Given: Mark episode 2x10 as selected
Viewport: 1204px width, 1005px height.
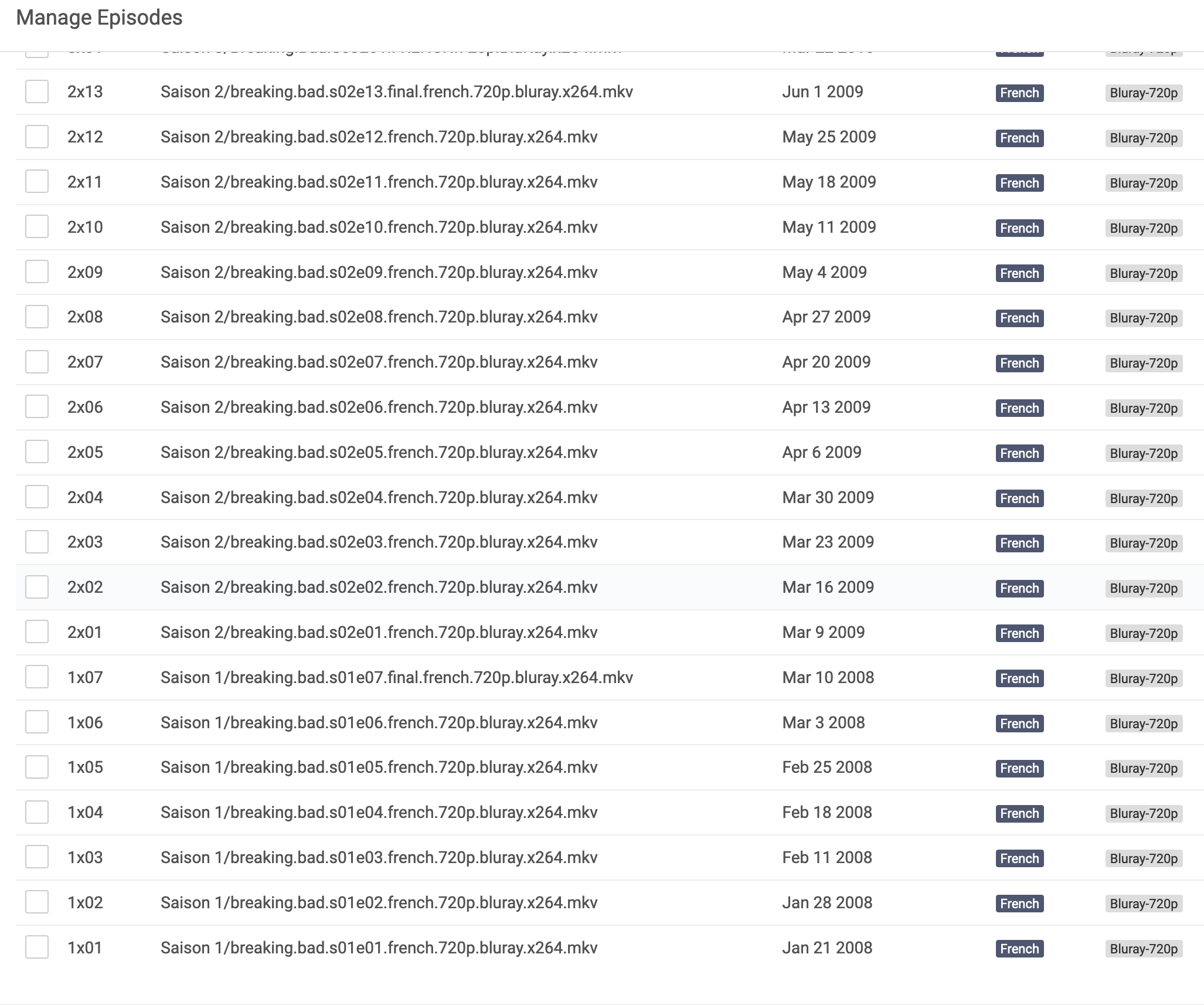Looking at the screenshot, I should point(37,226).
